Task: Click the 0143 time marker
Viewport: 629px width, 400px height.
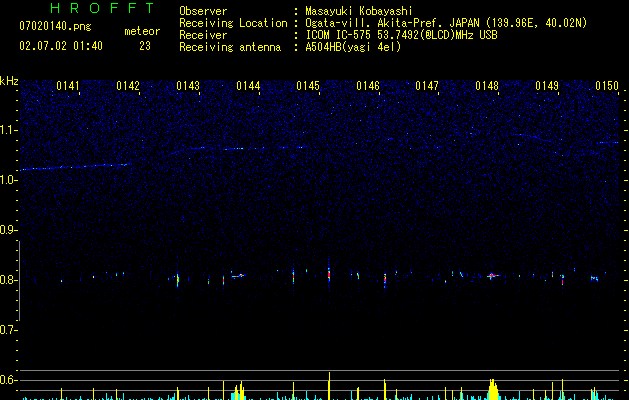Action: [188, 86]
